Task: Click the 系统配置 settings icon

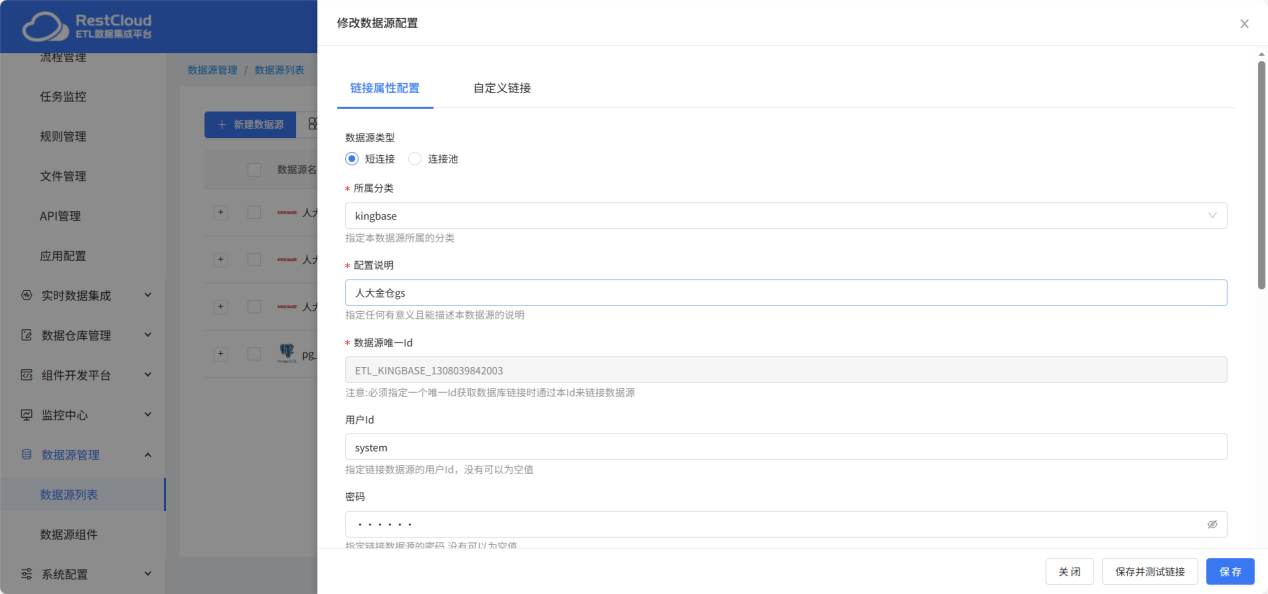Action: coord(27,574)
